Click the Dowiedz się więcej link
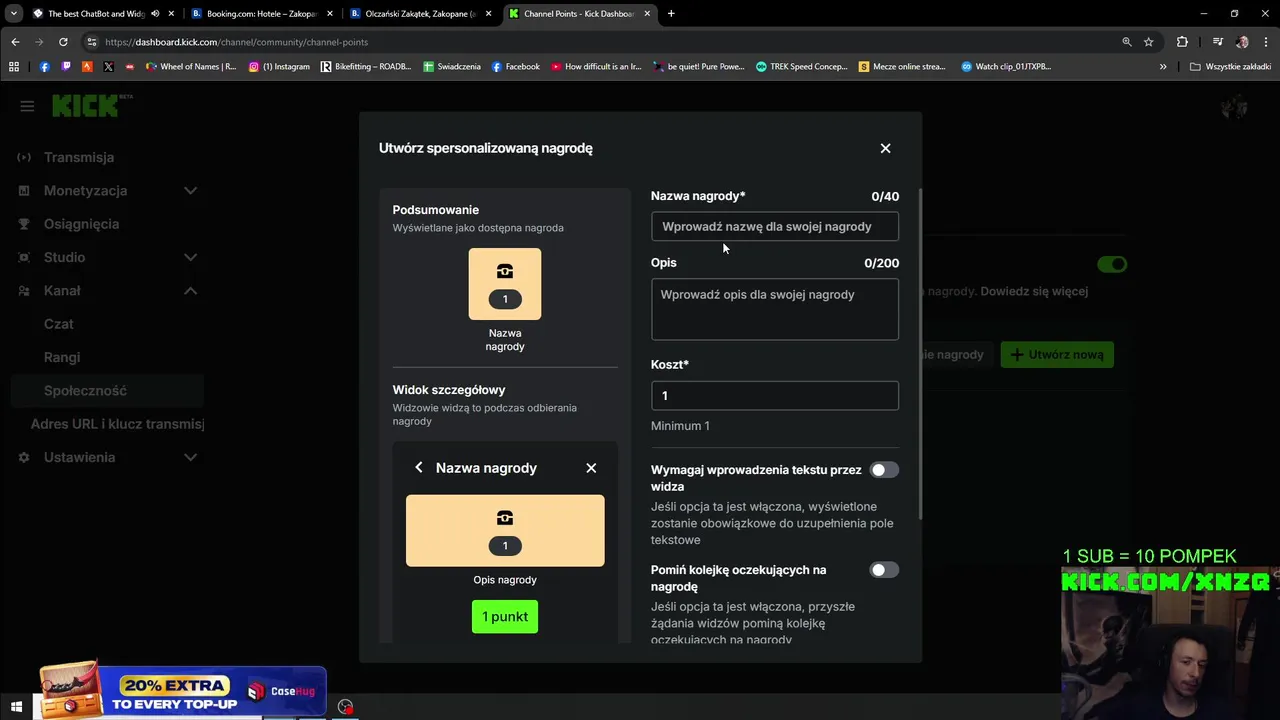The width and height of the screenshot is (1280, 720). coord(1034,291)
